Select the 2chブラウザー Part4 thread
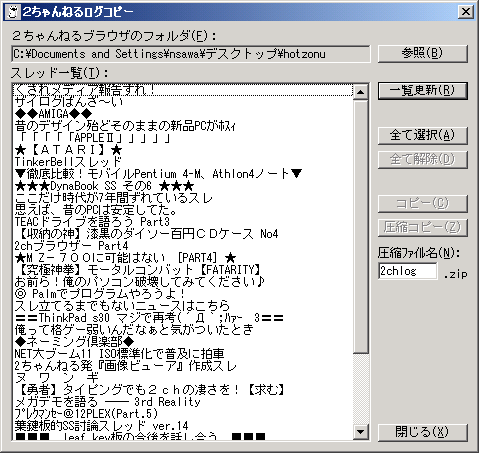The height and width of the screenshot is (453, 479). point(71,246)
